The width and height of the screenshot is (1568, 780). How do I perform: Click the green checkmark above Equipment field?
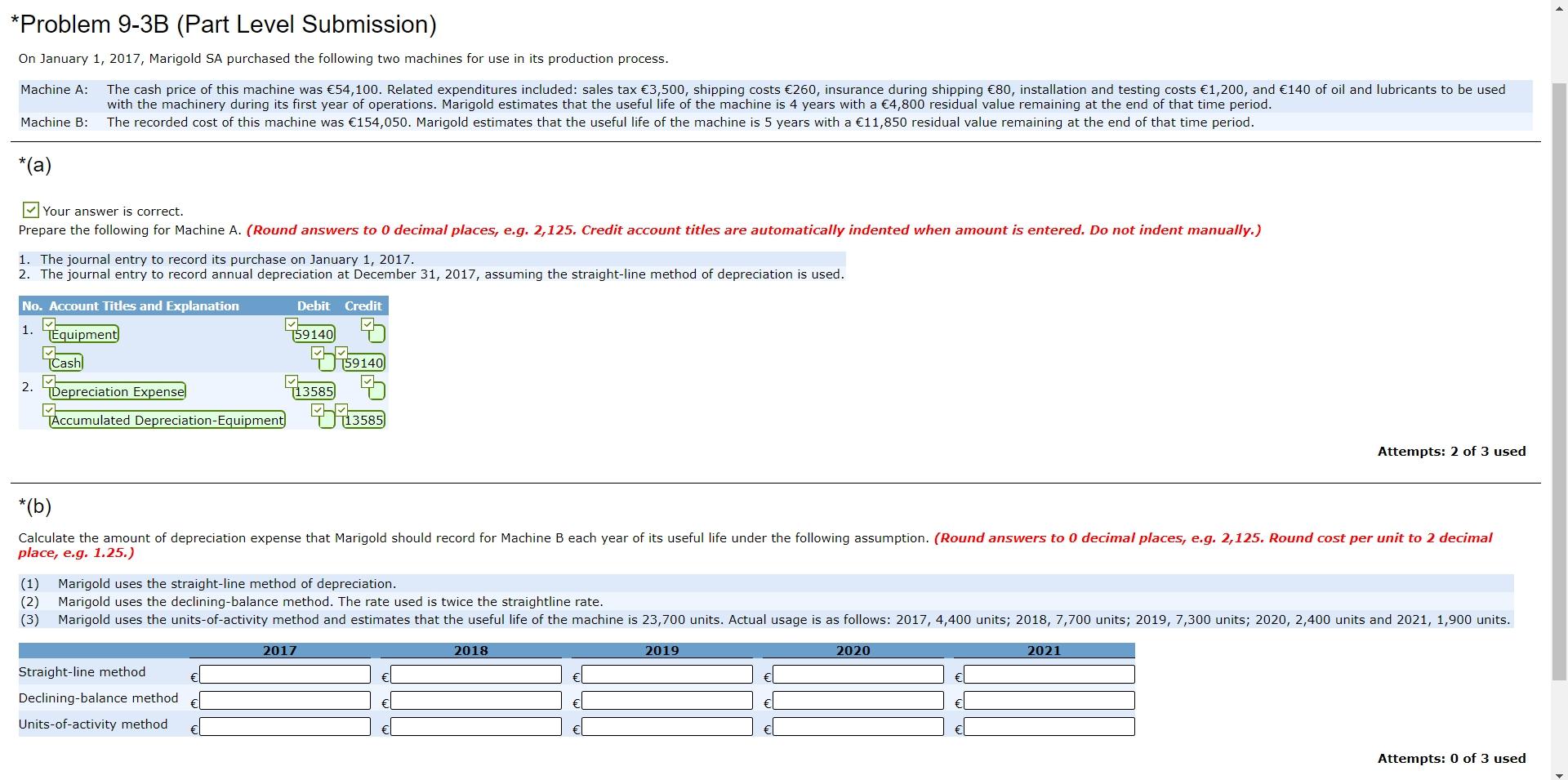tap(49, 323)
